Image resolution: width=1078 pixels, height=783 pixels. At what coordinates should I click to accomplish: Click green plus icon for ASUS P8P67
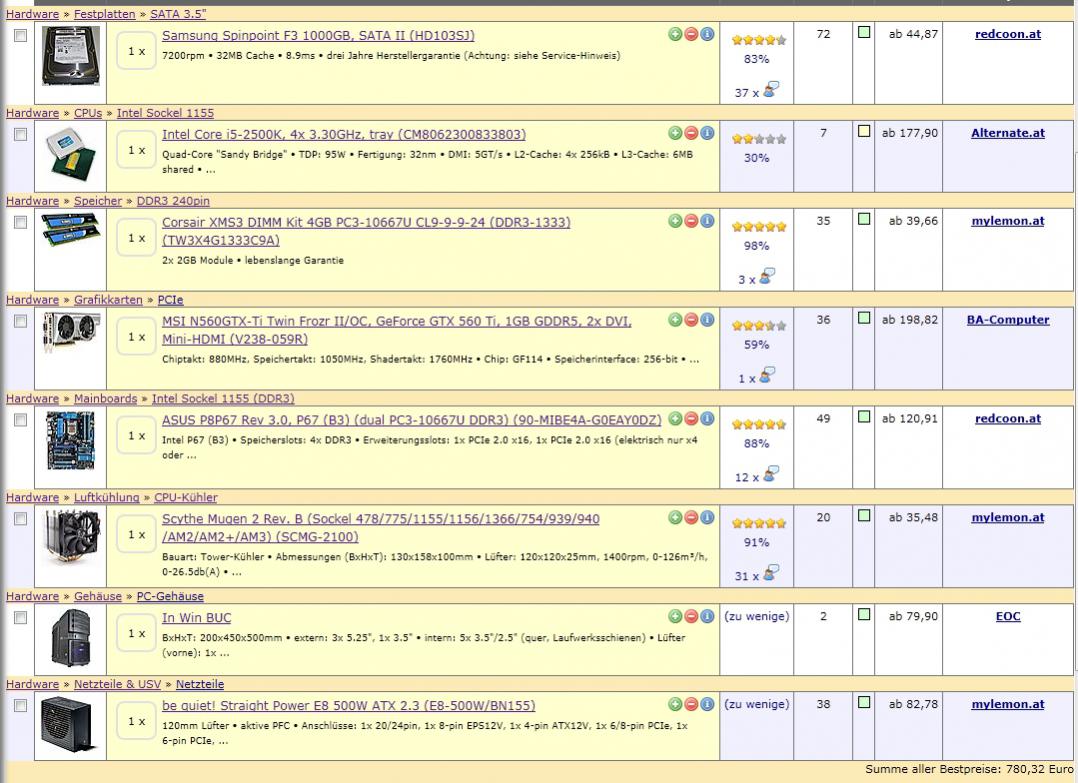click(675, 419)
